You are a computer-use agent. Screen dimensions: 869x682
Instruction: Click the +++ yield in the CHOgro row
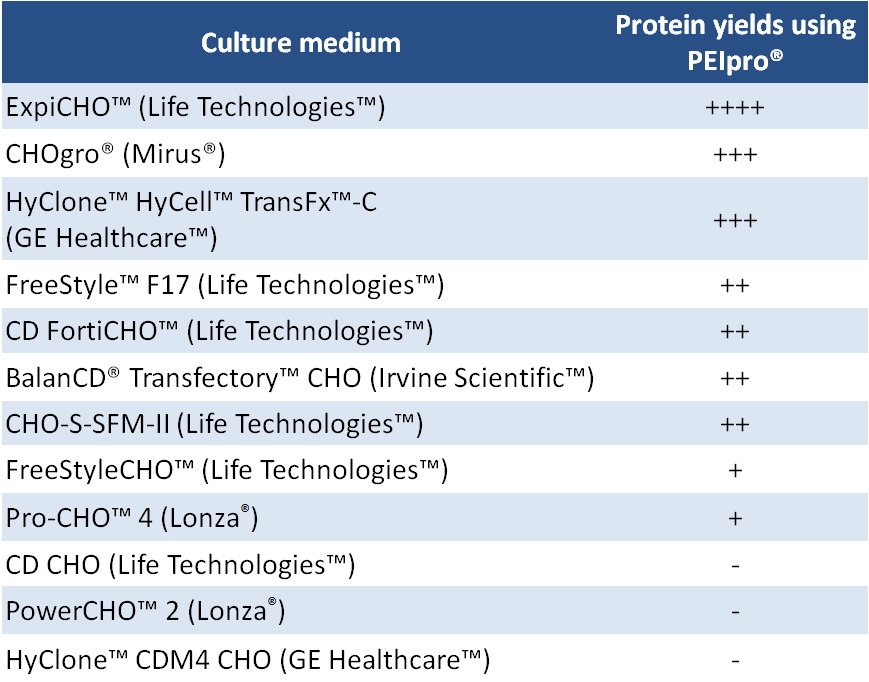[x=735, y=154]
